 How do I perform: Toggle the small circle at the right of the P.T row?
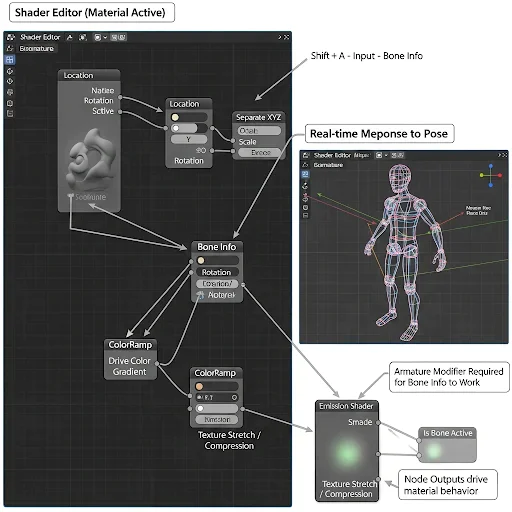(x=234, y=397)
